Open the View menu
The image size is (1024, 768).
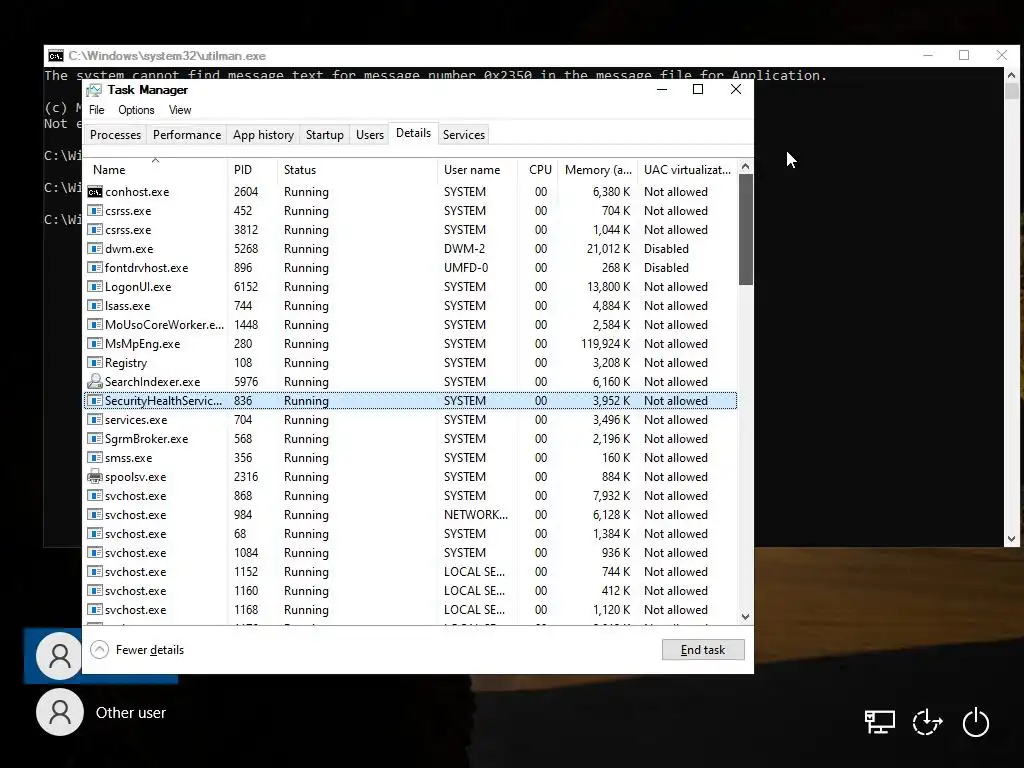click(x=180, y=110)
